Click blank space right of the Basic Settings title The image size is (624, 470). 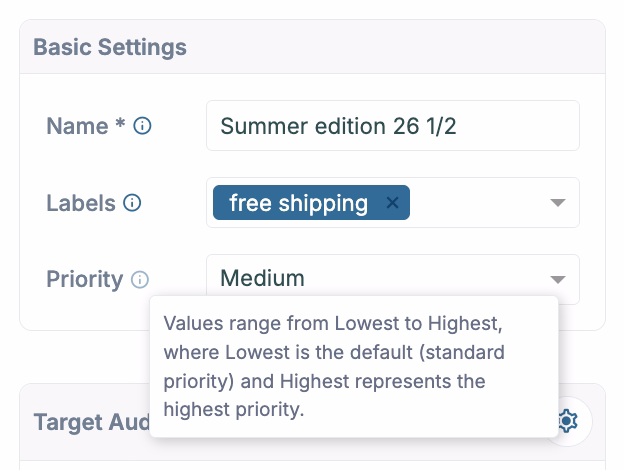pyautogui.click(x=400, y=47)
